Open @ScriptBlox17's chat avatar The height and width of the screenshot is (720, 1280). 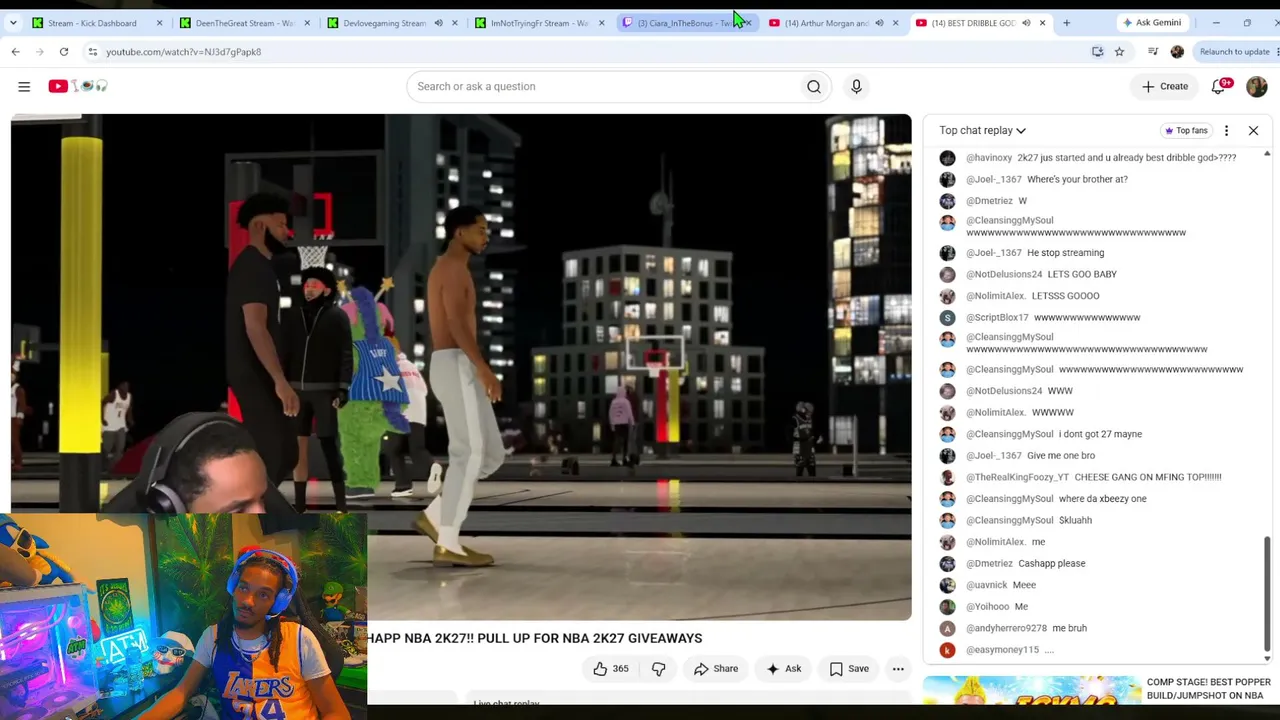[947, 318]
